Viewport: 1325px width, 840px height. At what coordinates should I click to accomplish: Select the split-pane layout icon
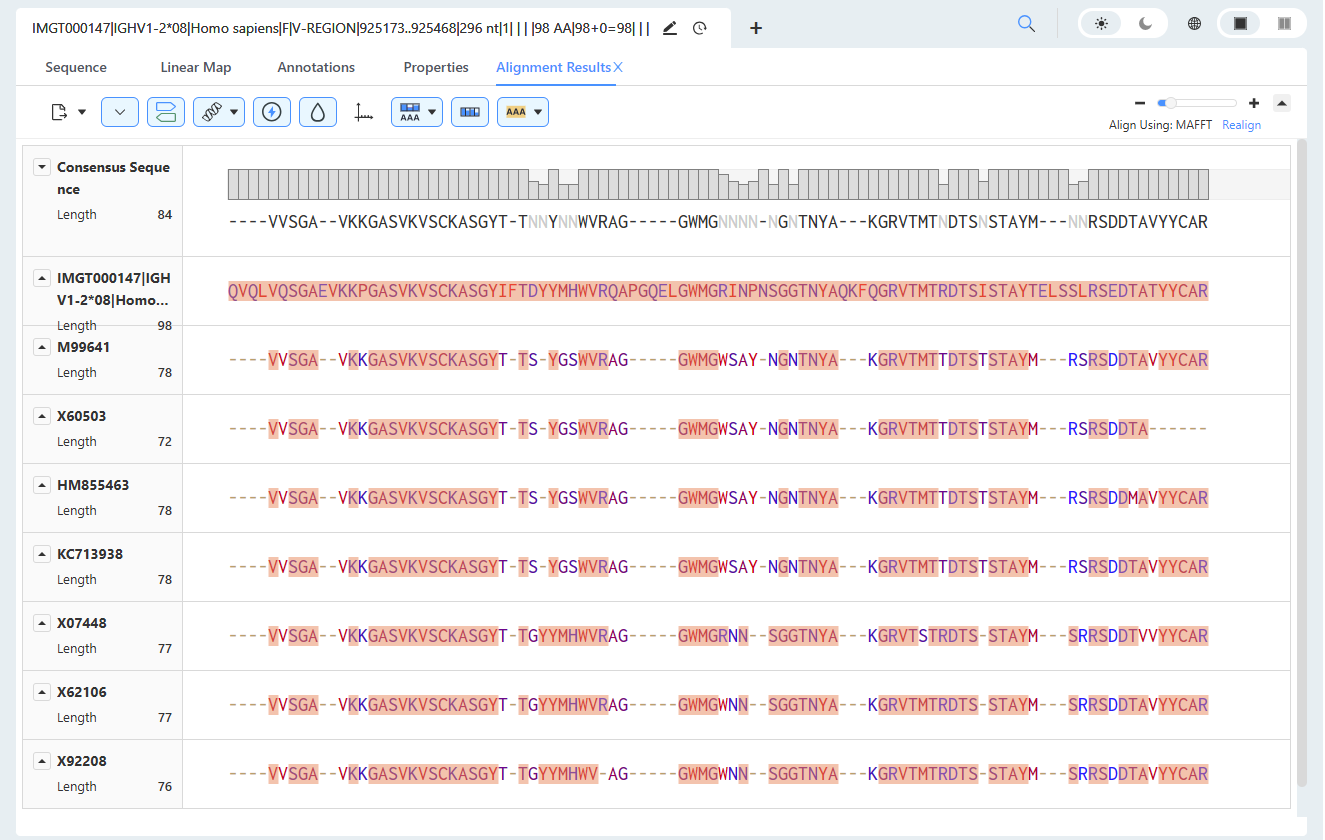pos(1284,24)
